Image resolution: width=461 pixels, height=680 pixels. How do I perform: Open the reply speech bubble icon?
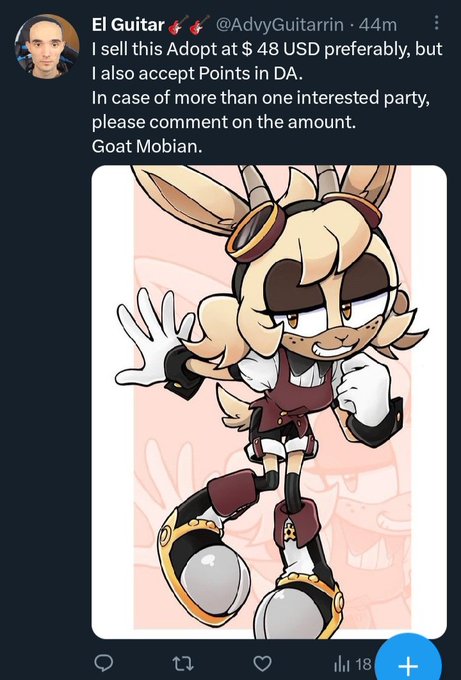point(104,663)
